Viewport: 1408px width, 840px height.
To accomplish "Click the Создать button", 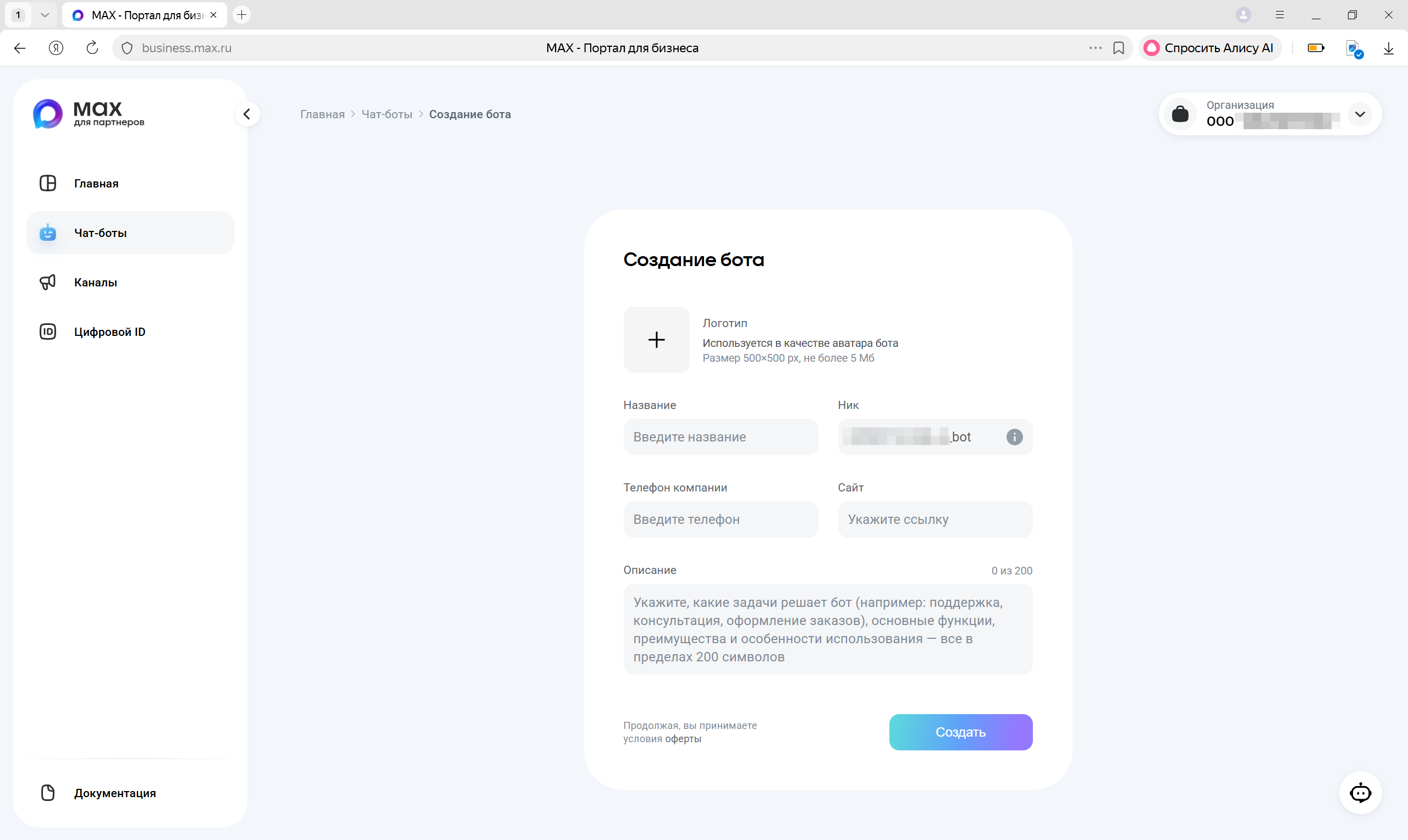I will click(x=960, y=732).
